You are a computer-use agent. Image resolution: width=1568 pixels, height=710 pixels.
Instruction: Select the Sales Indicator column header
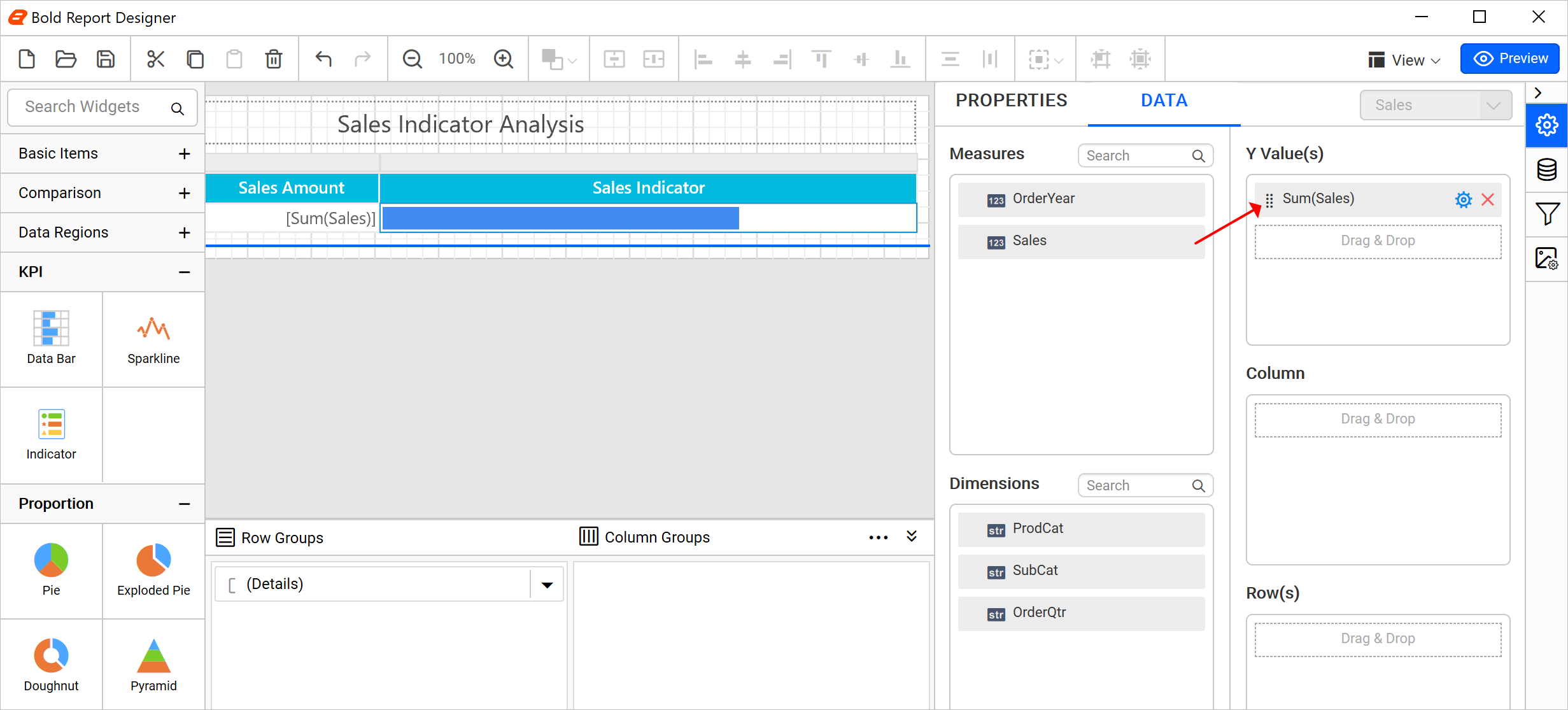point(648,188)
